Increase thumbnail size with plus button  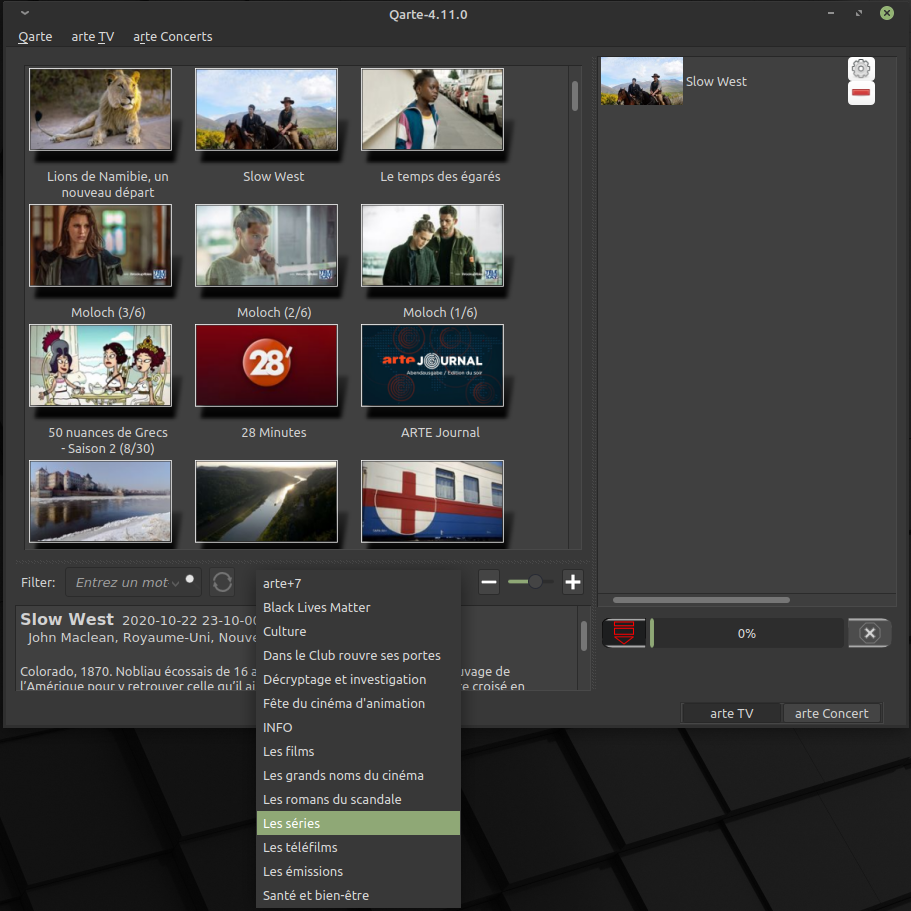pos(573,582)
